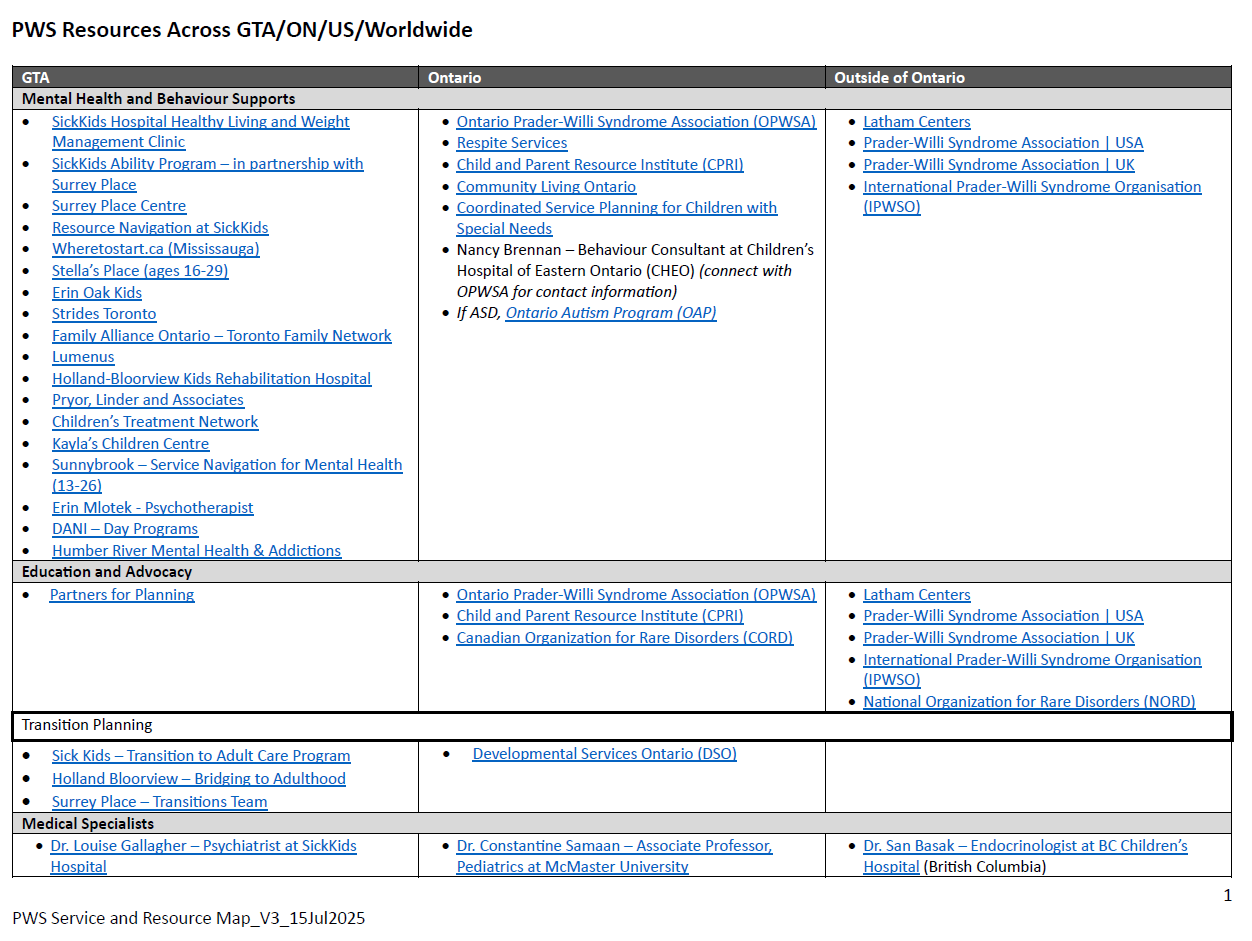Viewport: 1252px width, 941px height.
Task: Open the Partners for Planning link
Action: 122,595
